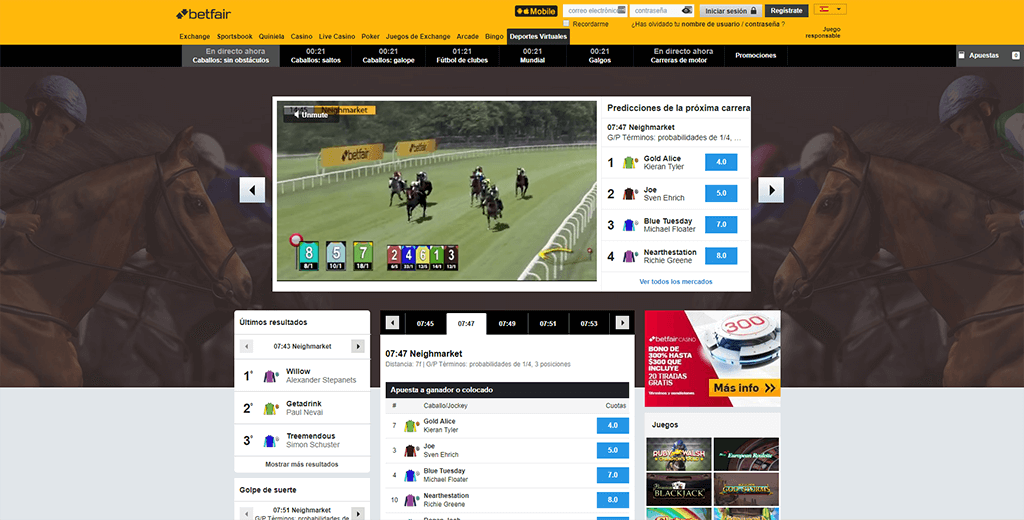Open Promociones tab
The width and height of the screenshot is (1024, 520).
click(x=756, y=56)
